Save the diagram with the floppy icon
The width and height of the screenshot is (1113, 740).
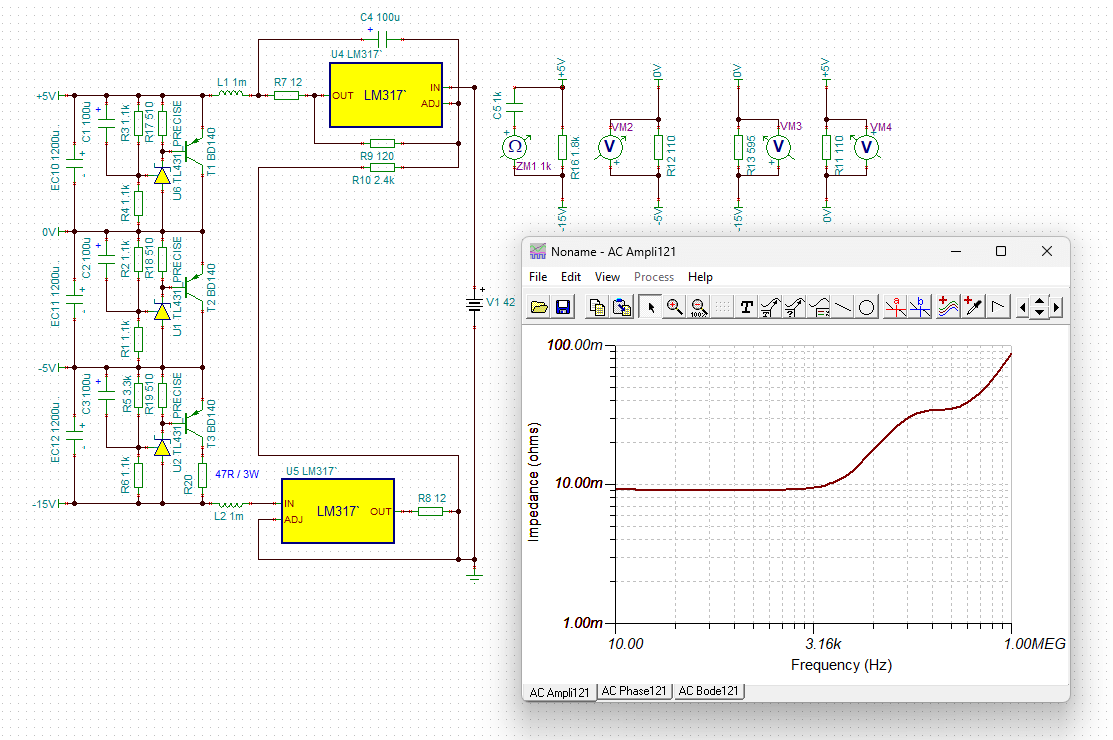pyautogui.click(x=563, y=307)
